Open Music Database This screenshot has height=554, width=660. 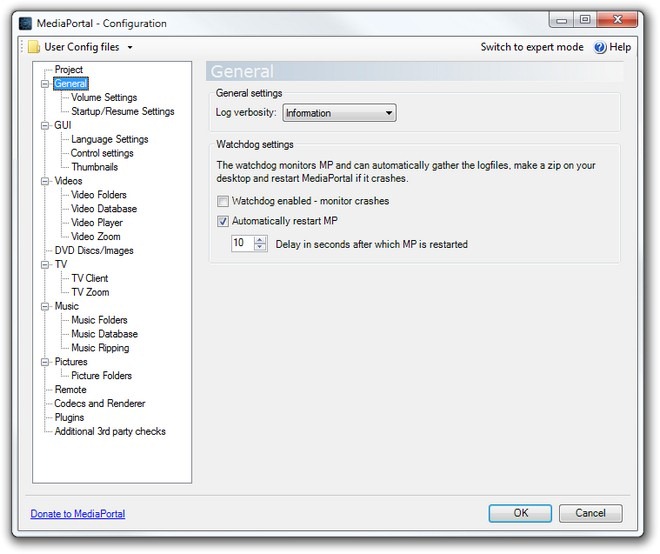[104, 333]
